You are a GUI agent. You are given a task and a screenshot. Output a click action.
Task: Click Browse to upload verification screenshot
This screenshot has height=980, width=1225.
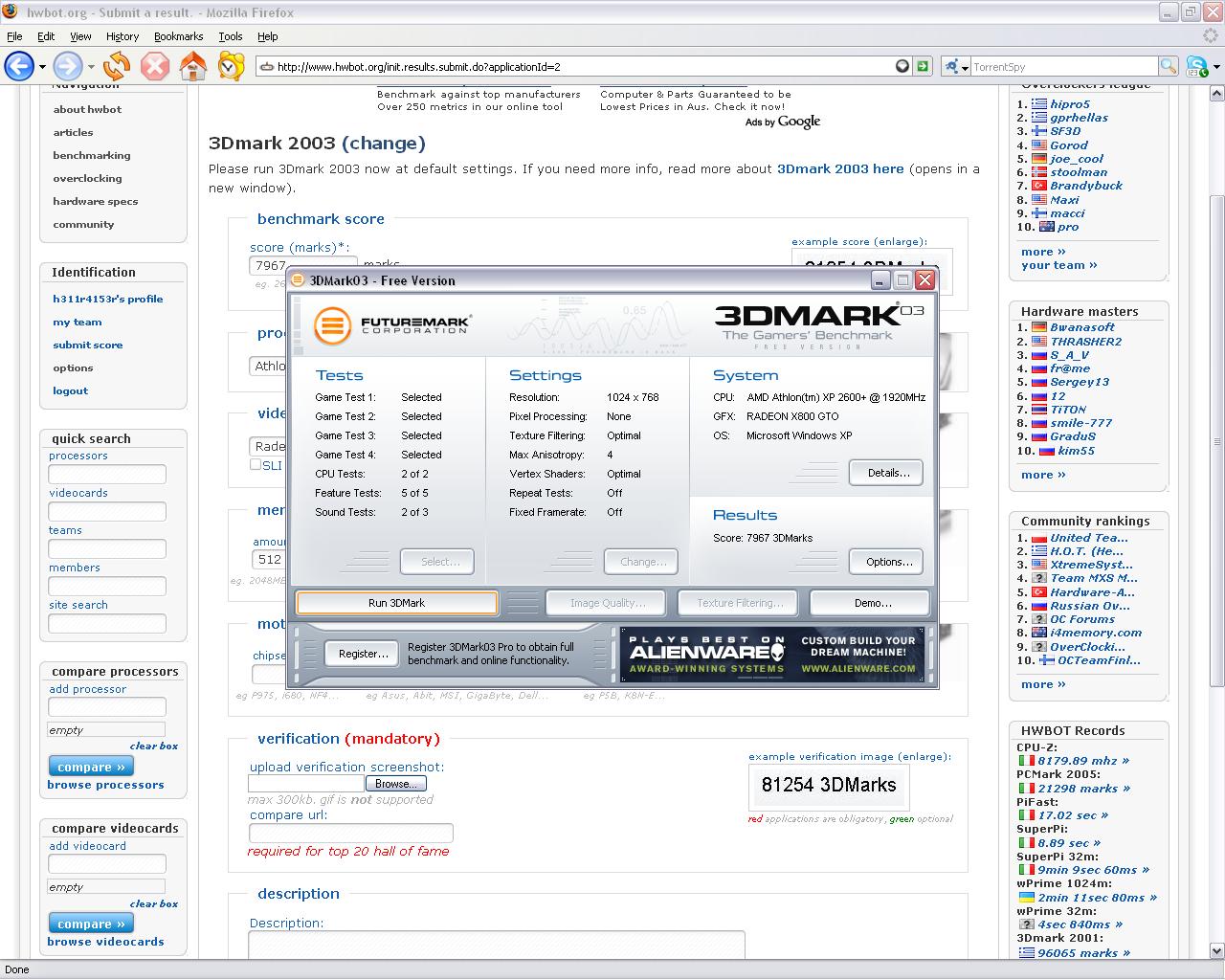394,783
